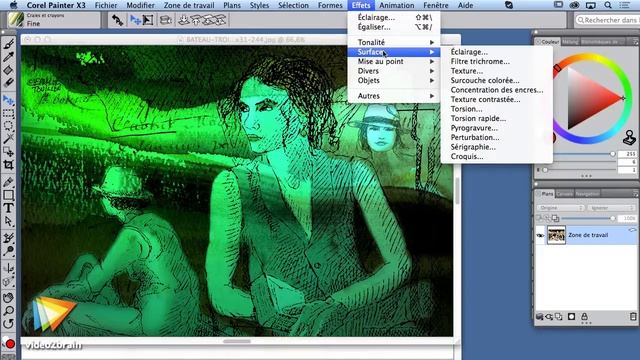Open the Origine composite method dropdown
Viewport: 640px width, 360px height.
[560, 208]
